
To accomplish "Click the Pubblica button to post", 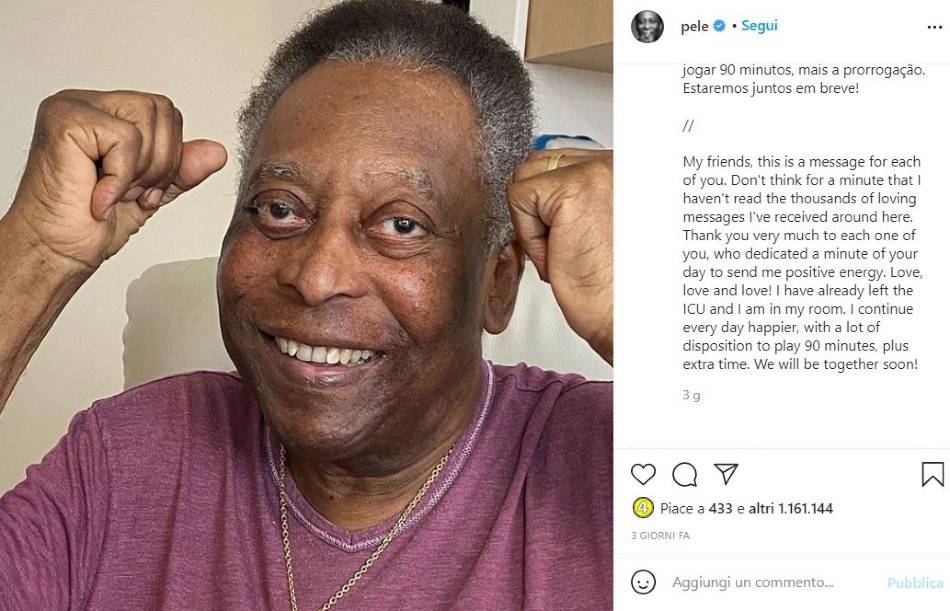I will pos(915,583).
